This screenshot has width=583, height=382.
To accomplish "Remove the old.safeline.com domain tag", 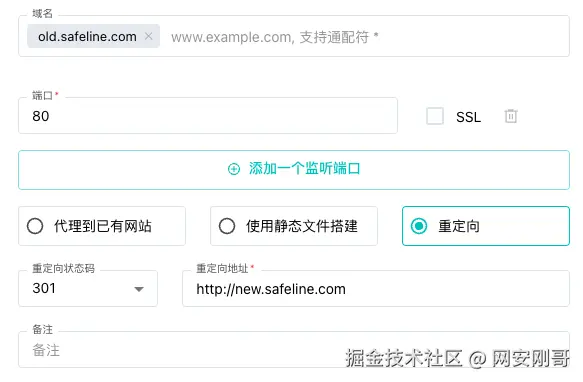I will [148, 36].
